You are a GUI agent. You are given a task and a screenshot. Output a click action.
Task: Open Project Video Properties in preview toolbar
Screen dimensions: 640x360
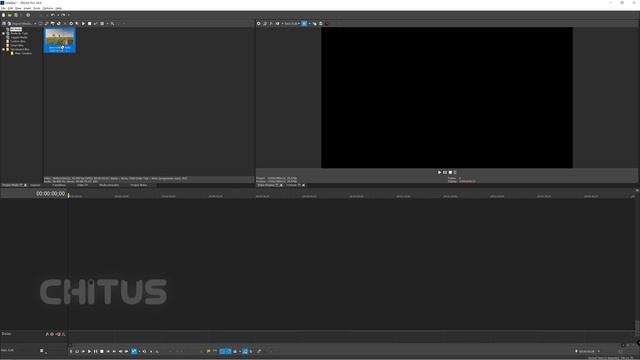[x=258, y=24]
